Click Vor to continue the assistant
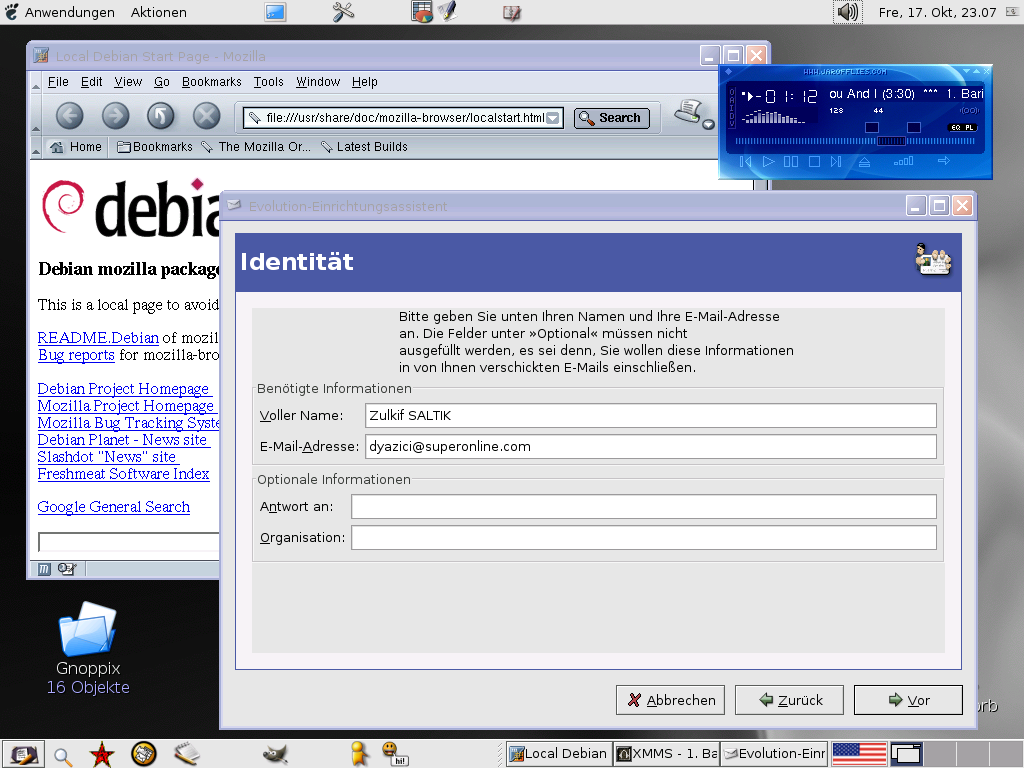 tap(908, 700)
